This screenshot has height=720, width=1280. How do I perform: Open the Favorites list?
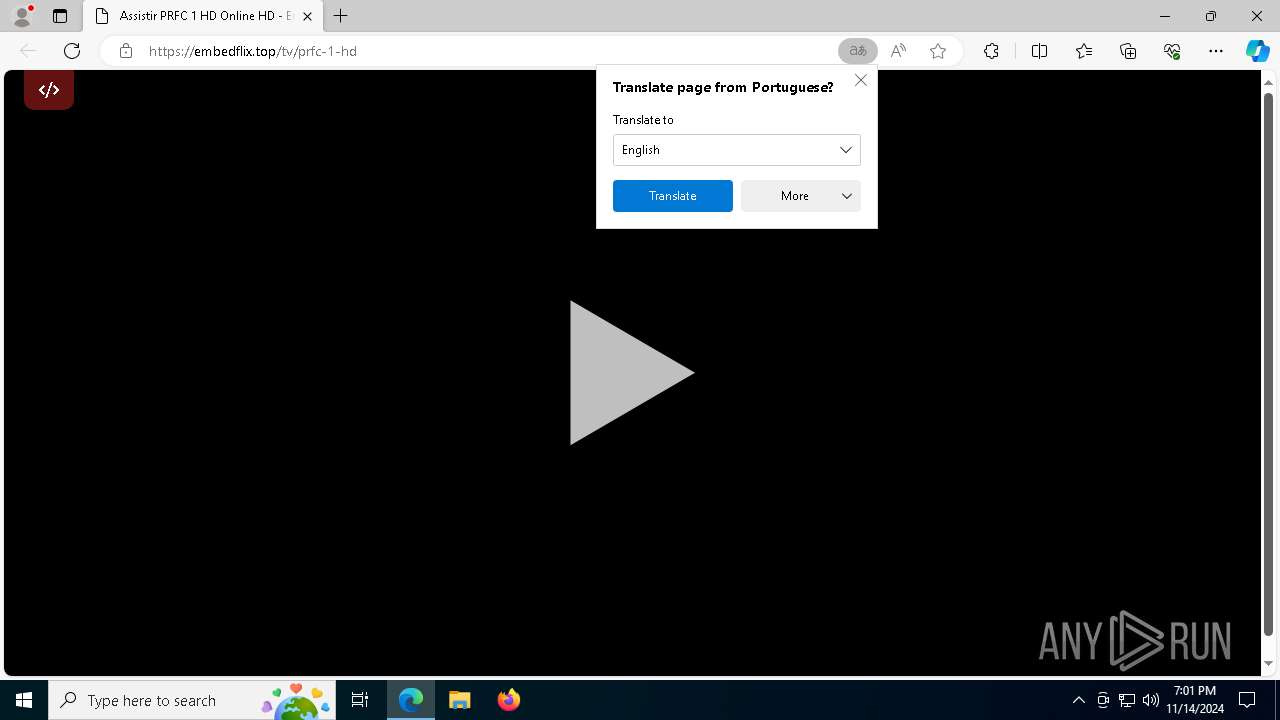1084,51
